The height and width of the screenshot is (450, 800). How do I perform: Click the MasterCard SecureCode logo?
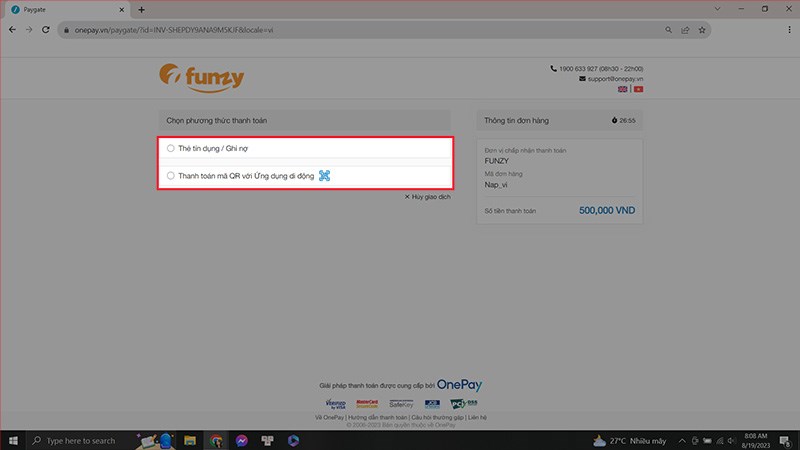pos(367,404)
